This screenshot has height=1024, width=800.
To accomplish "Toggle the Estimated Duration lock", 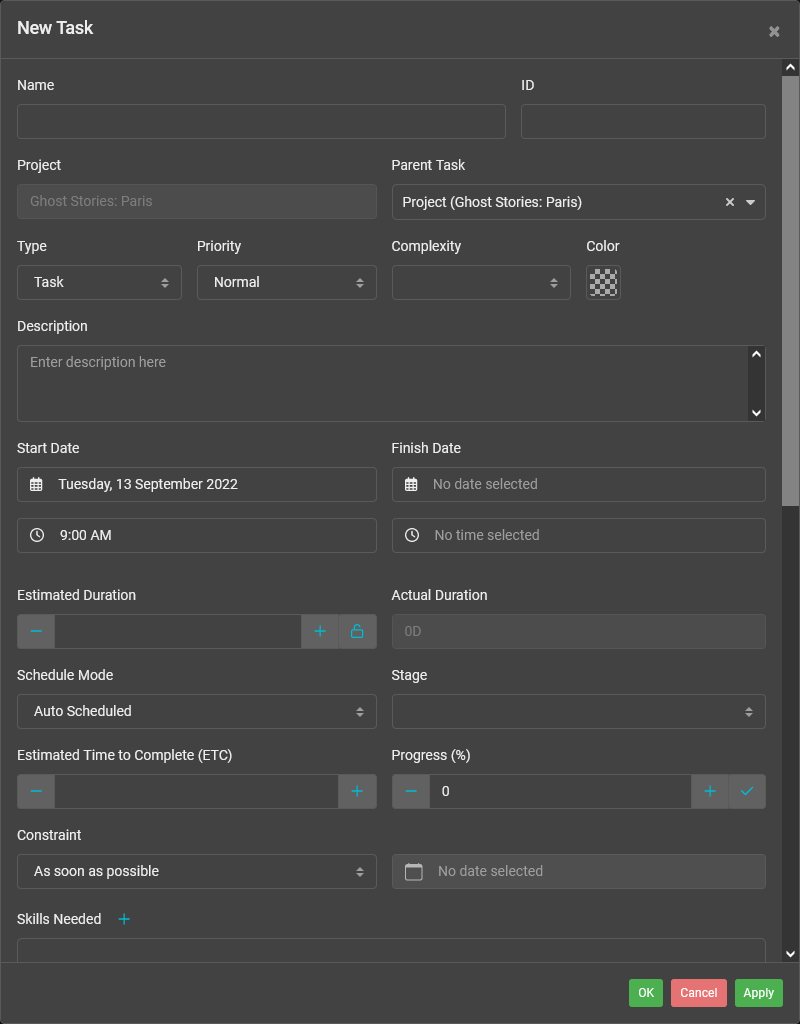I will [x=357, y=631].
